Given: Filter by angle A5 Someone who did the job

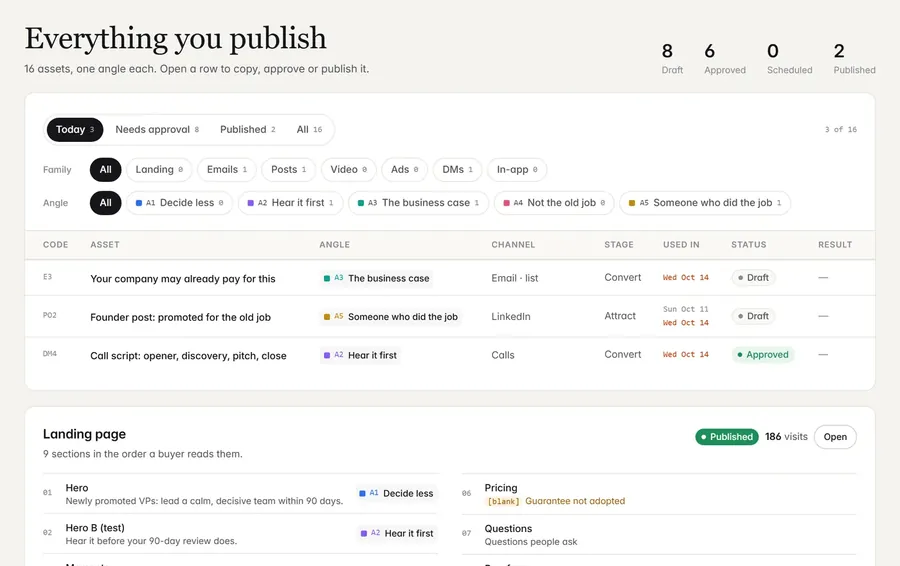Looking at the screenshot, I should [705, 203].
